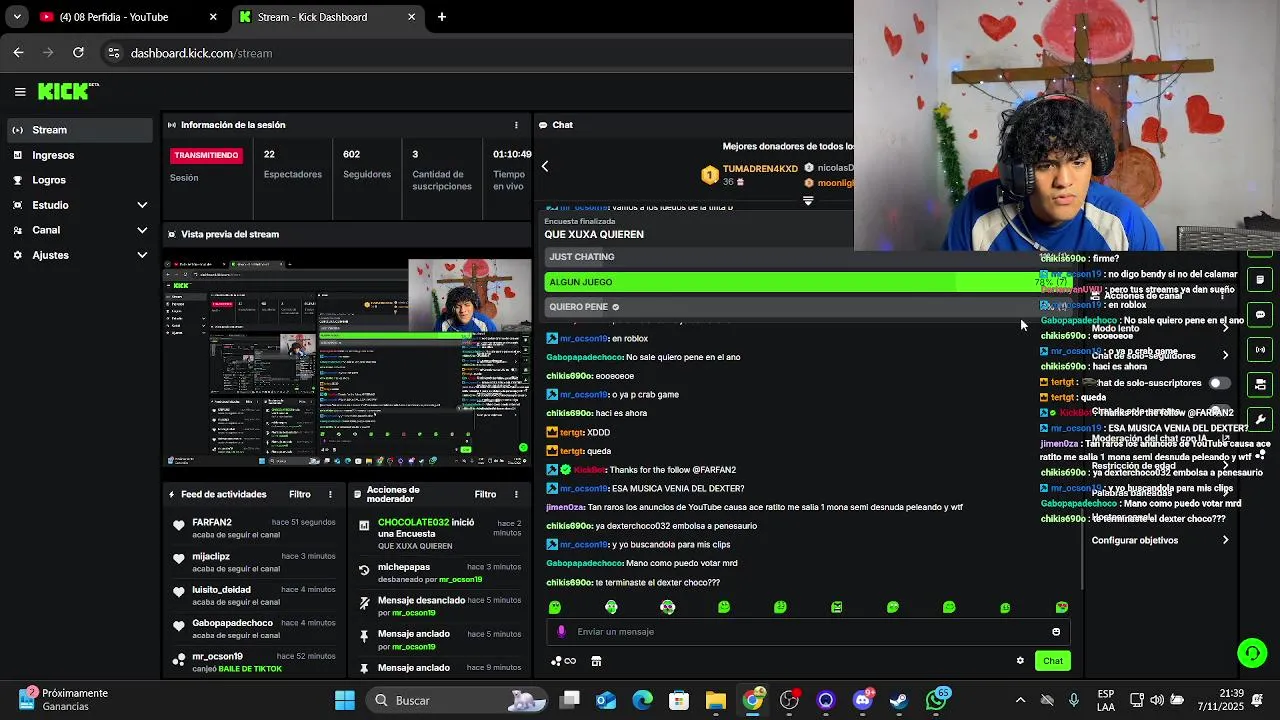Open session info three-dot options

[x=516, y=125]
